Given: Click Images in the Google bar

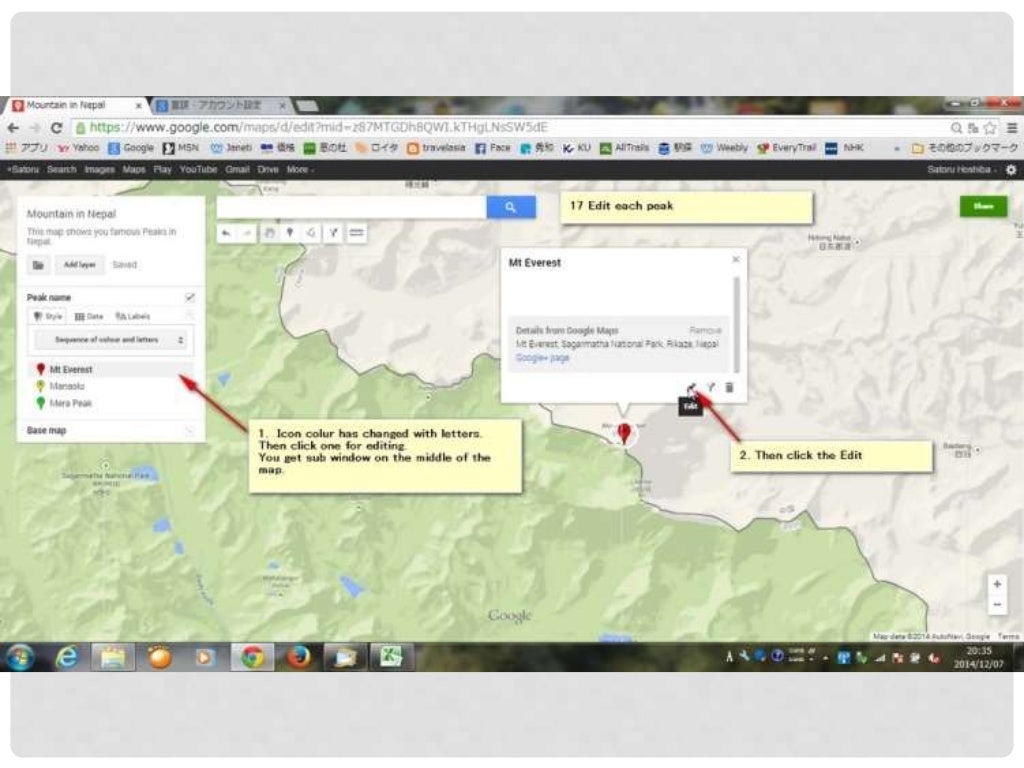Looking at the screenshot, I should [x=99, y=170].
